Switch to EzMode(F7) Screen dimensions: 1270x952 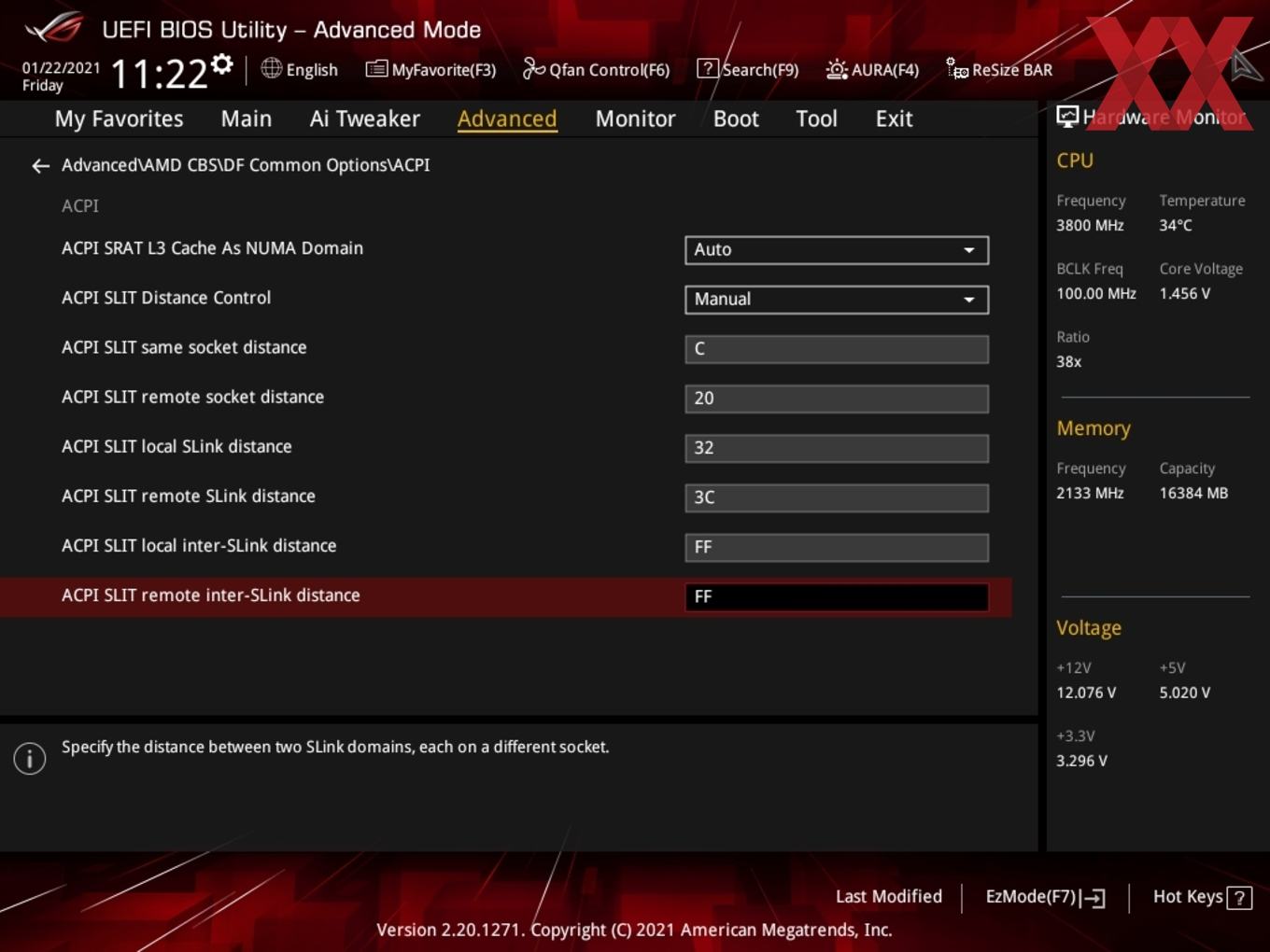(1045, 897)
